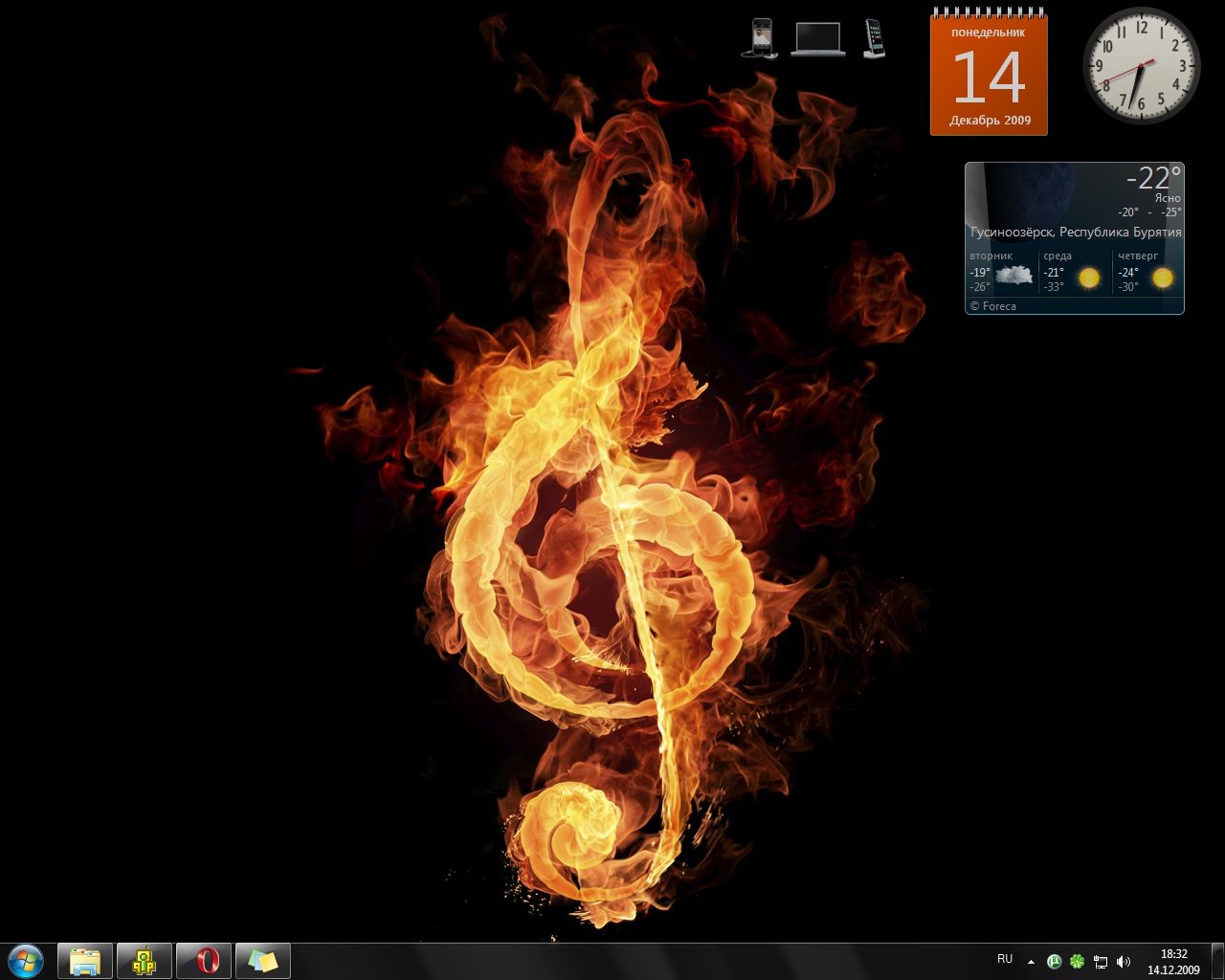1225x980 pixels.
Task: Click the speaker volume tray icon
Action: (x=1124, y=961)
